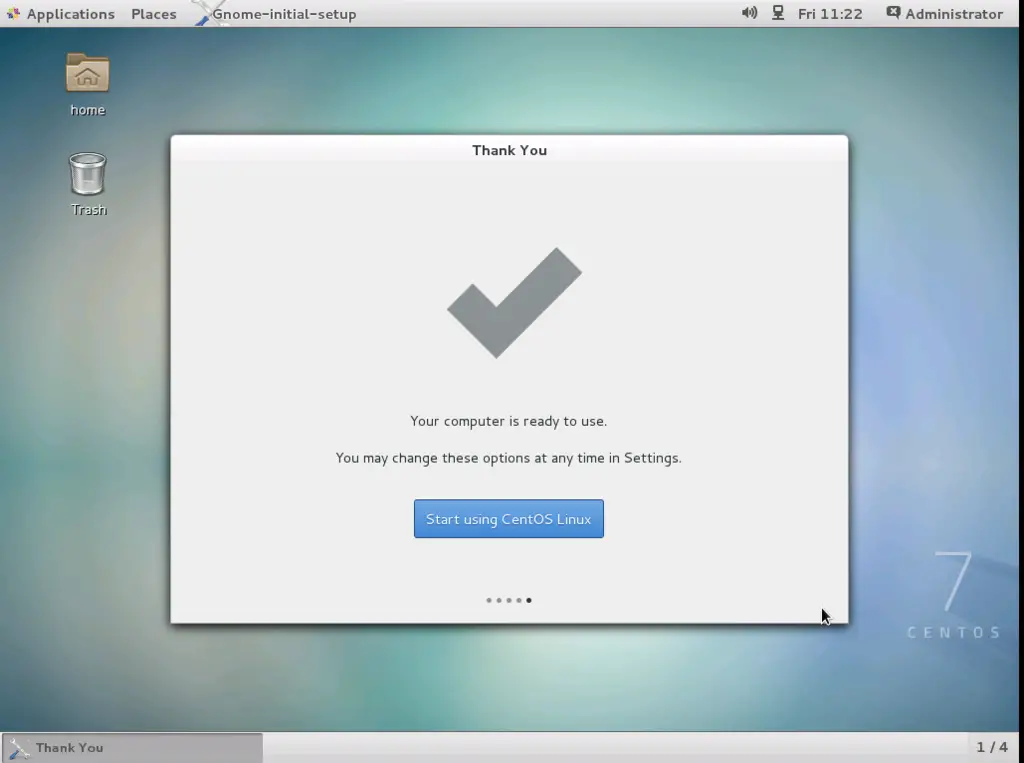Viewport: 1024px width, 763px height.
Task: Select the Trash desktop icon
Action: tap(88, 184)
